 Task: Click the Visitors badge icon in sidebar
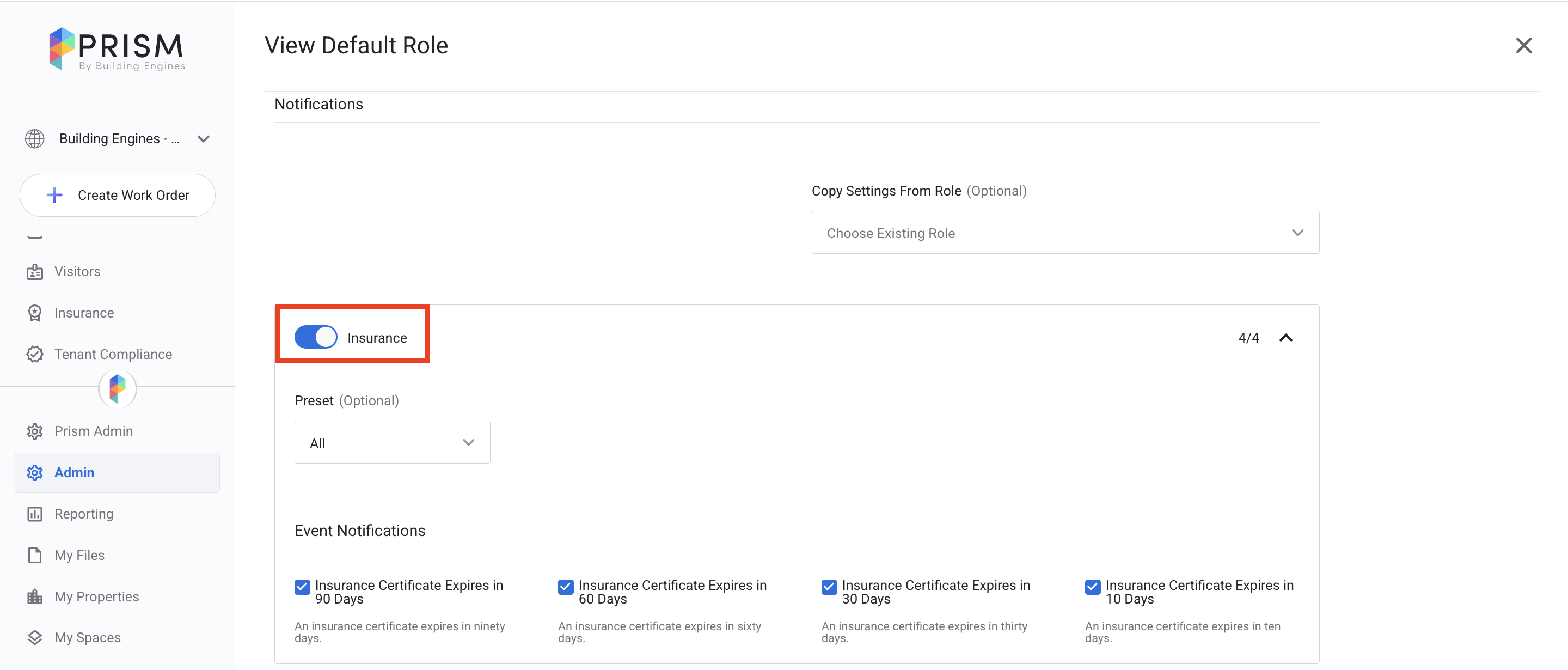point(35,272)
